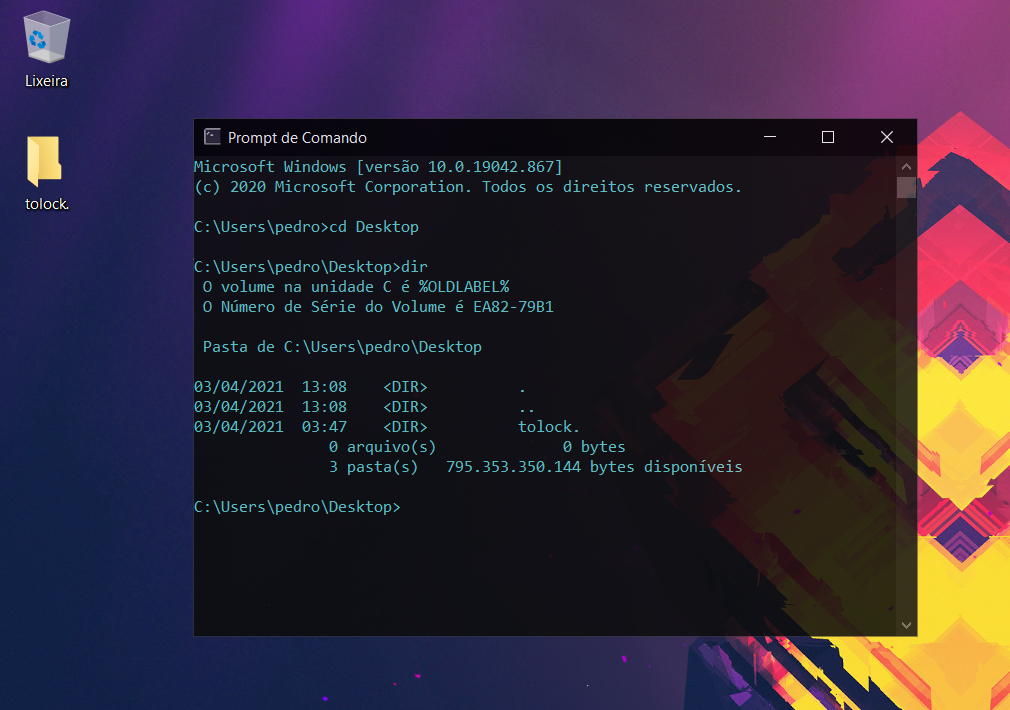1010x710 pixels.
Task: Click the 'Pasta de C:\Users\pedro\Desktop' line
Action: coord(342,347)
